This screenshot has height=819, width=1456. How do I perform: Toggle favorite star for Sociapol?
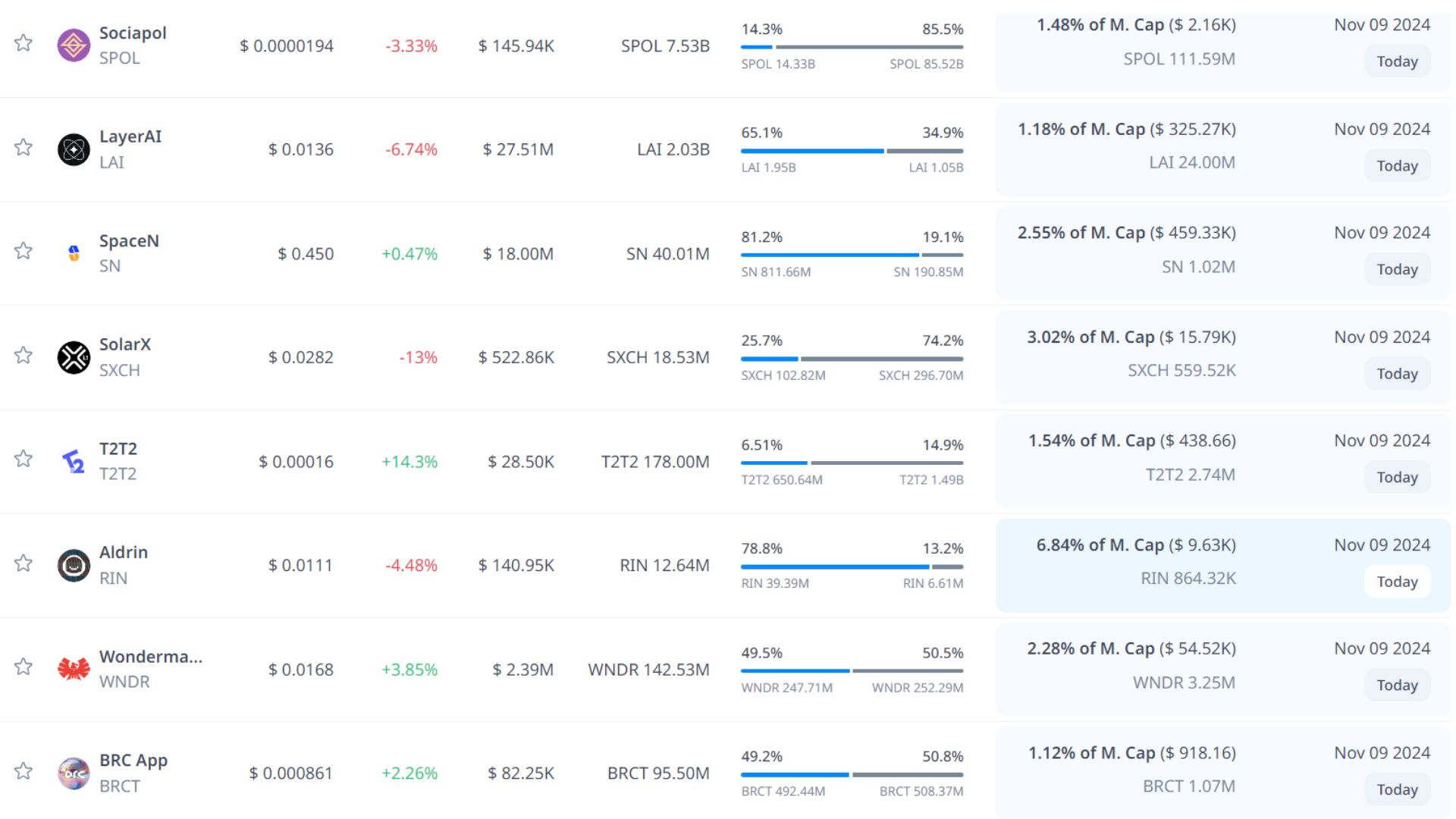point(24,42)
